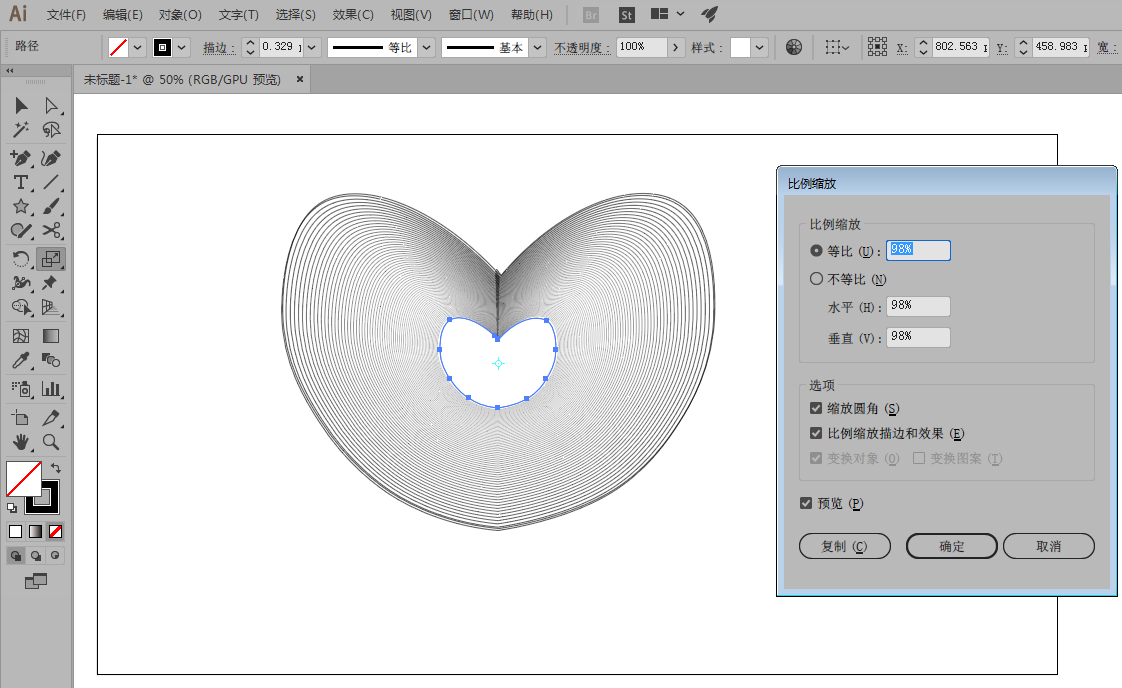The image size is (1122, 688).
Task: Click the 描边 stroke panel link
Action: (218, 48)
